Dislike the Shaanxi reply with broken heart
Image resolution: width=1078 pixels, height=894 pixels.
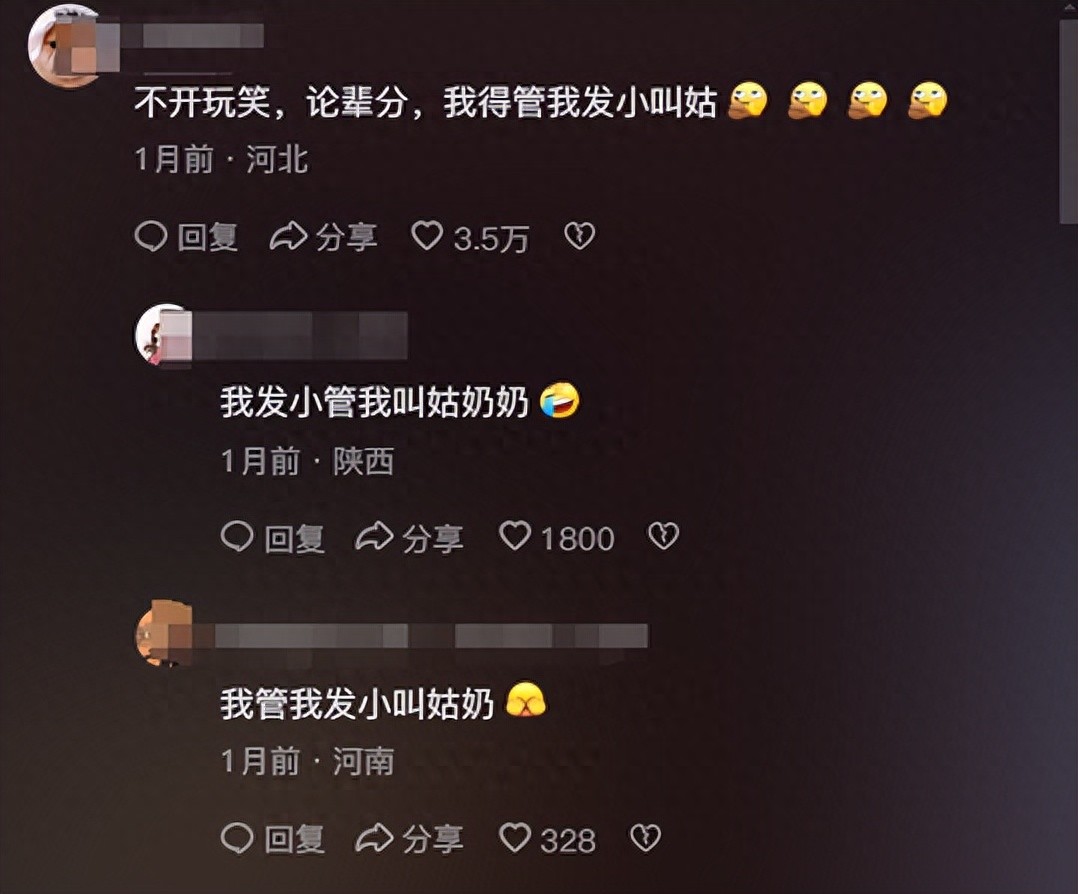(x=663, y=536)
